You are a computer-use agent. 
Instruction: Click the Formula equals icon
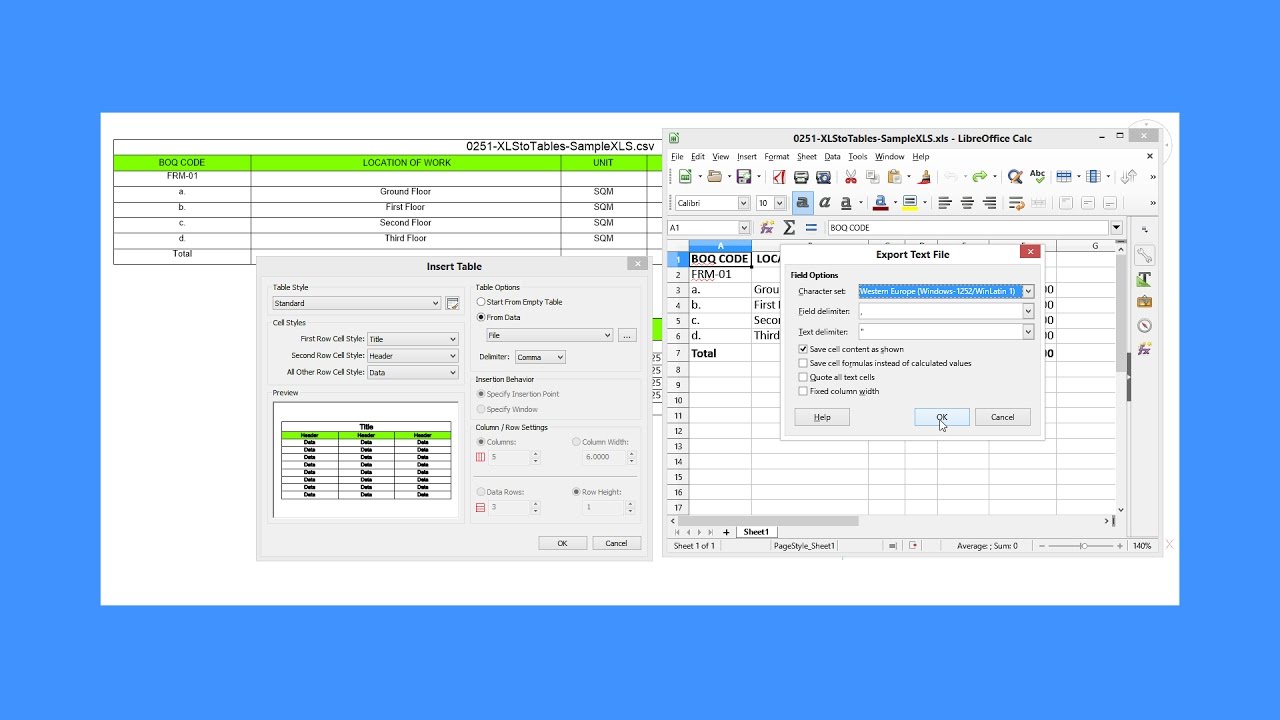click(x=811, y=228)
